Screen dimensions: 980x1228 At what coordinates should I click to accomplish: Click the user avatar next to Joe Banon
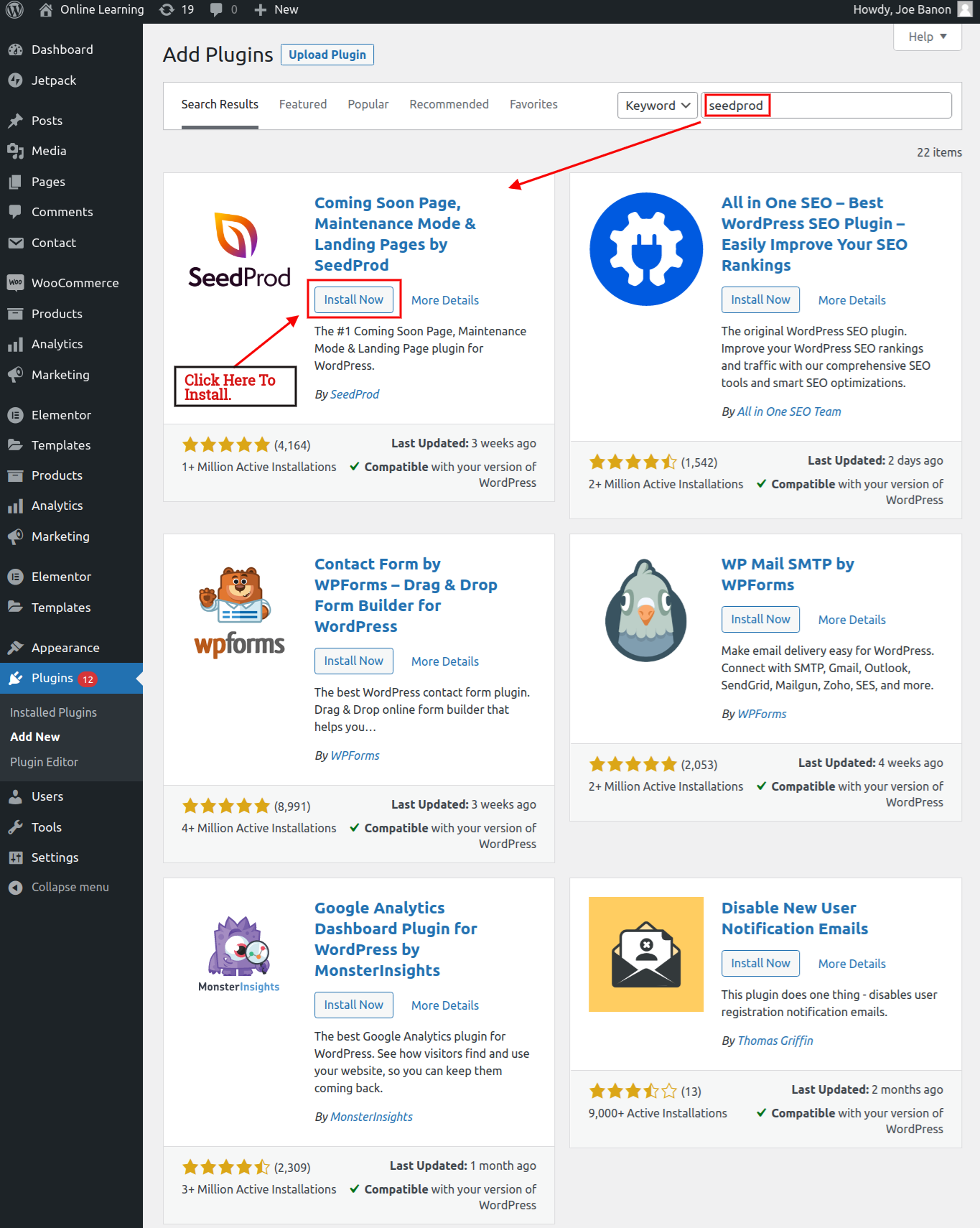tap(965, 10)
